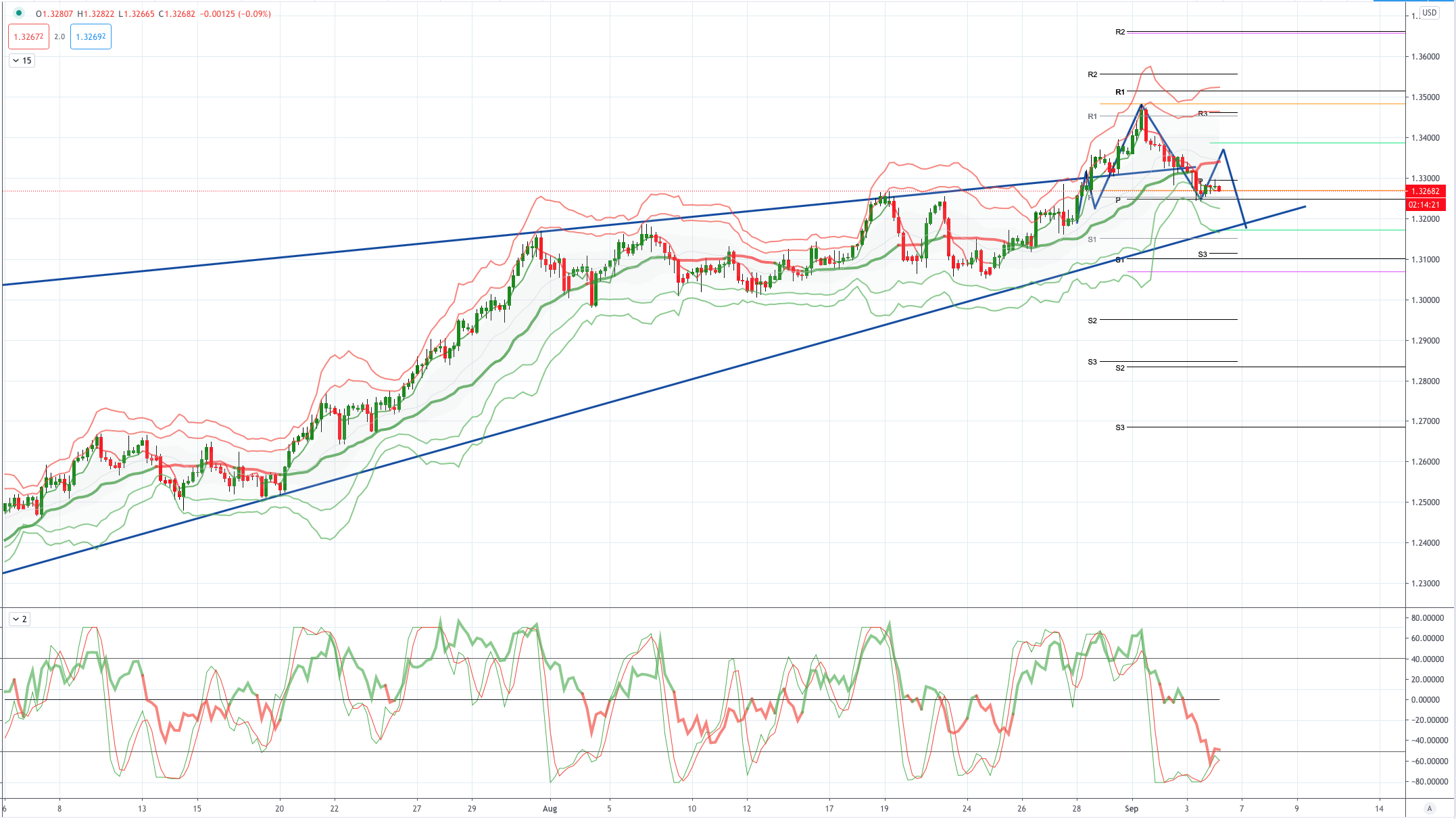
Task: Click the change value −0.00125 (−0.09%)
Action: [x=235, y=14]
